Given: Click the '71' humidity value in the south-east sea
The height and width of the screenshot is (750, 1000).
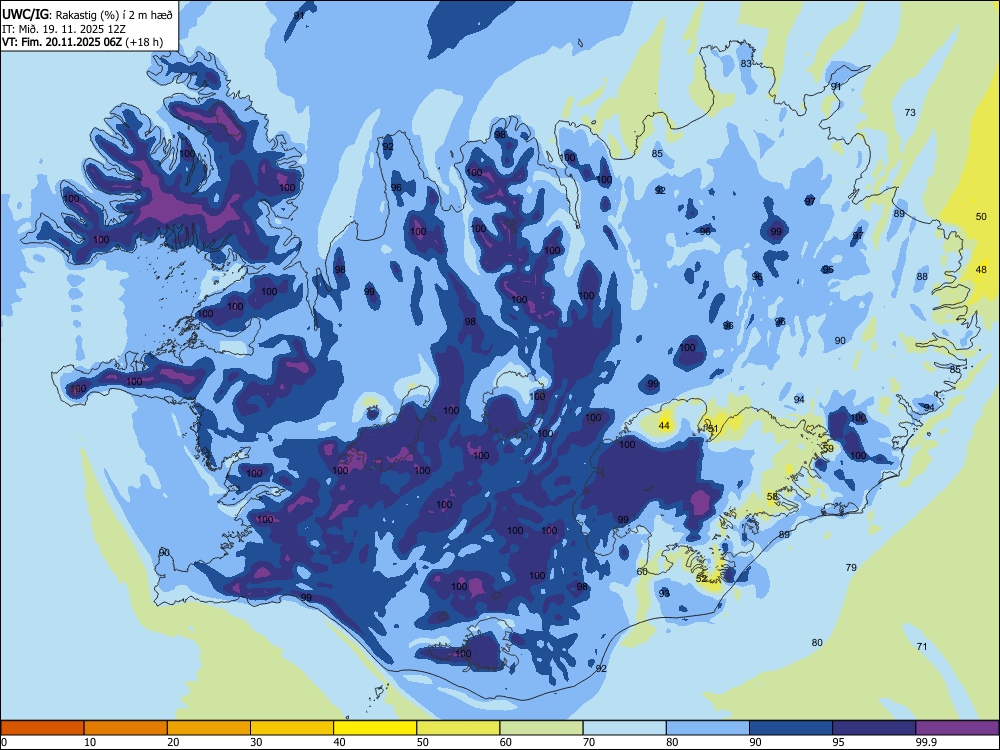Looking at the screenshot, I should point(922,646).
